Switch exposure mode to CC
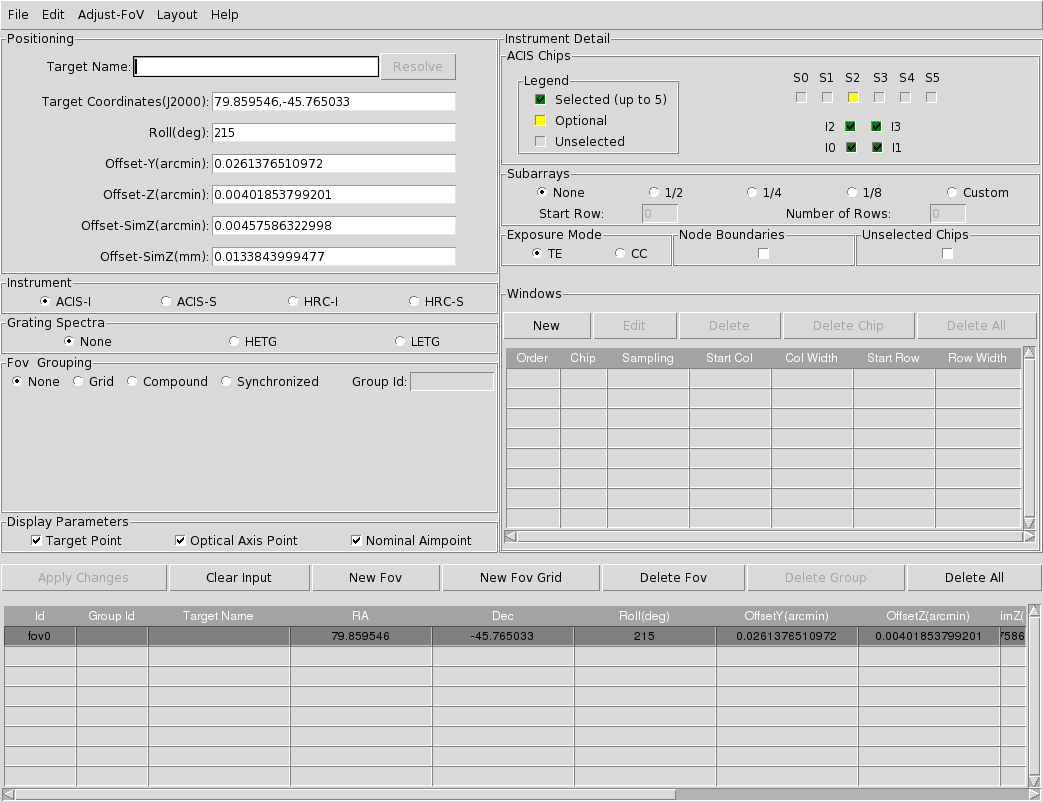Image resolution: width=1043 pixels, height=803 pixels. point(621,254)
